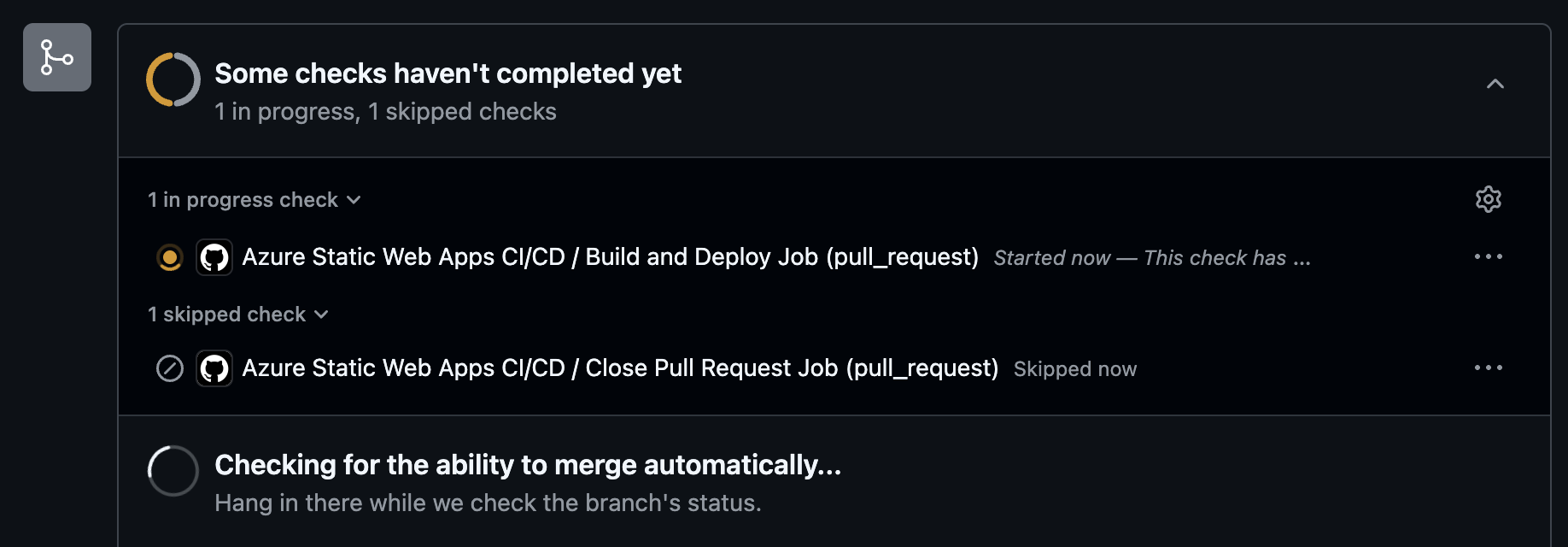Click the "1 in progress, 1 skipped checks" summary
The height and width of the screenshot is (547, 1568).
click(385, 112)
